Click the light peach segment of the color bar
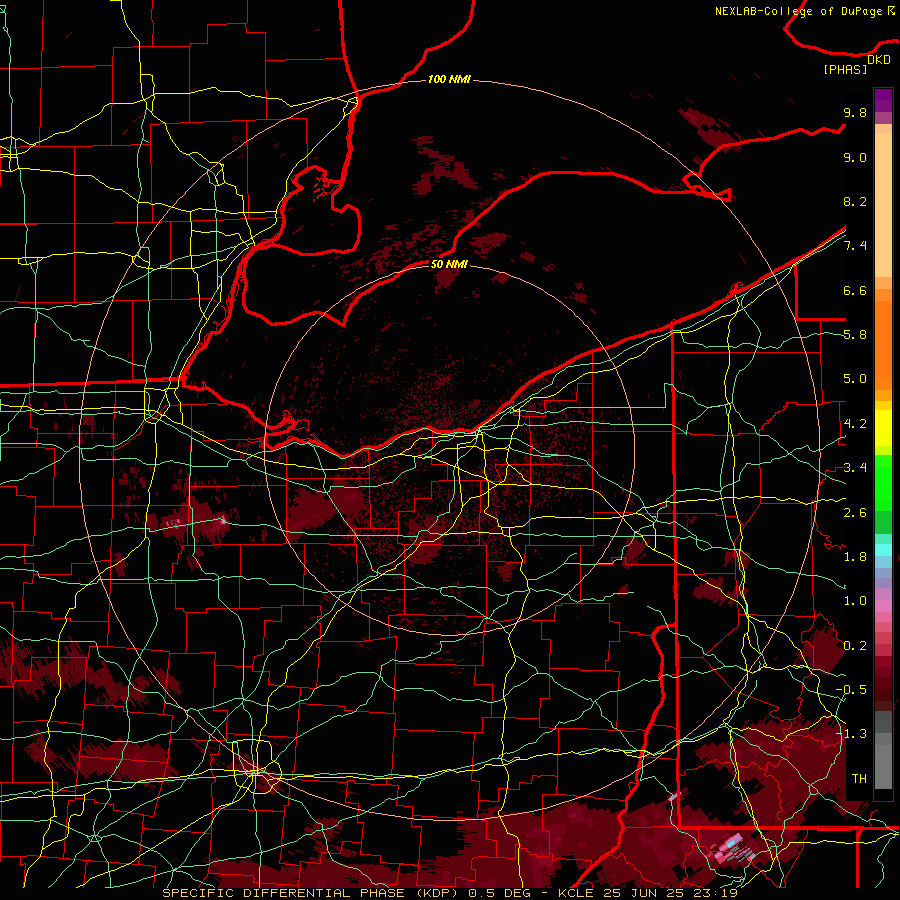Image resolution: width=900 pixels, height=900 pixels. tap(883, 207)
